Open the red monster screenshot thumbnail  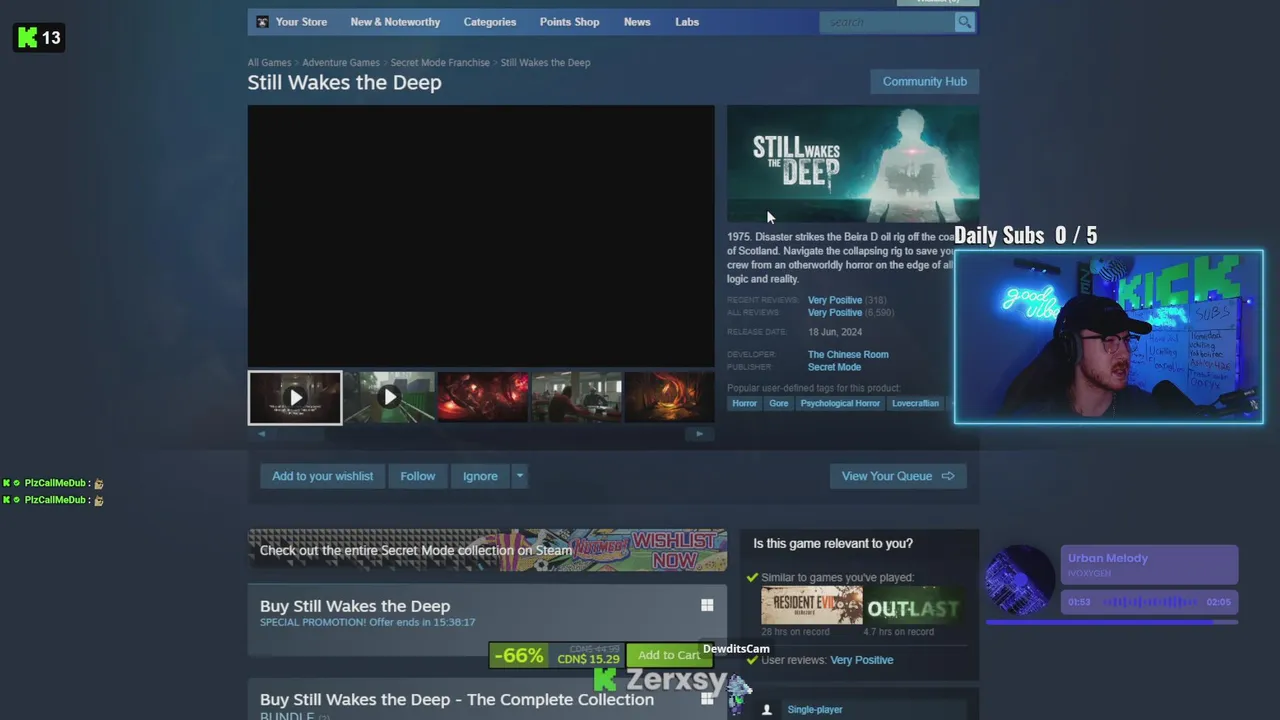tap(483, 397)
